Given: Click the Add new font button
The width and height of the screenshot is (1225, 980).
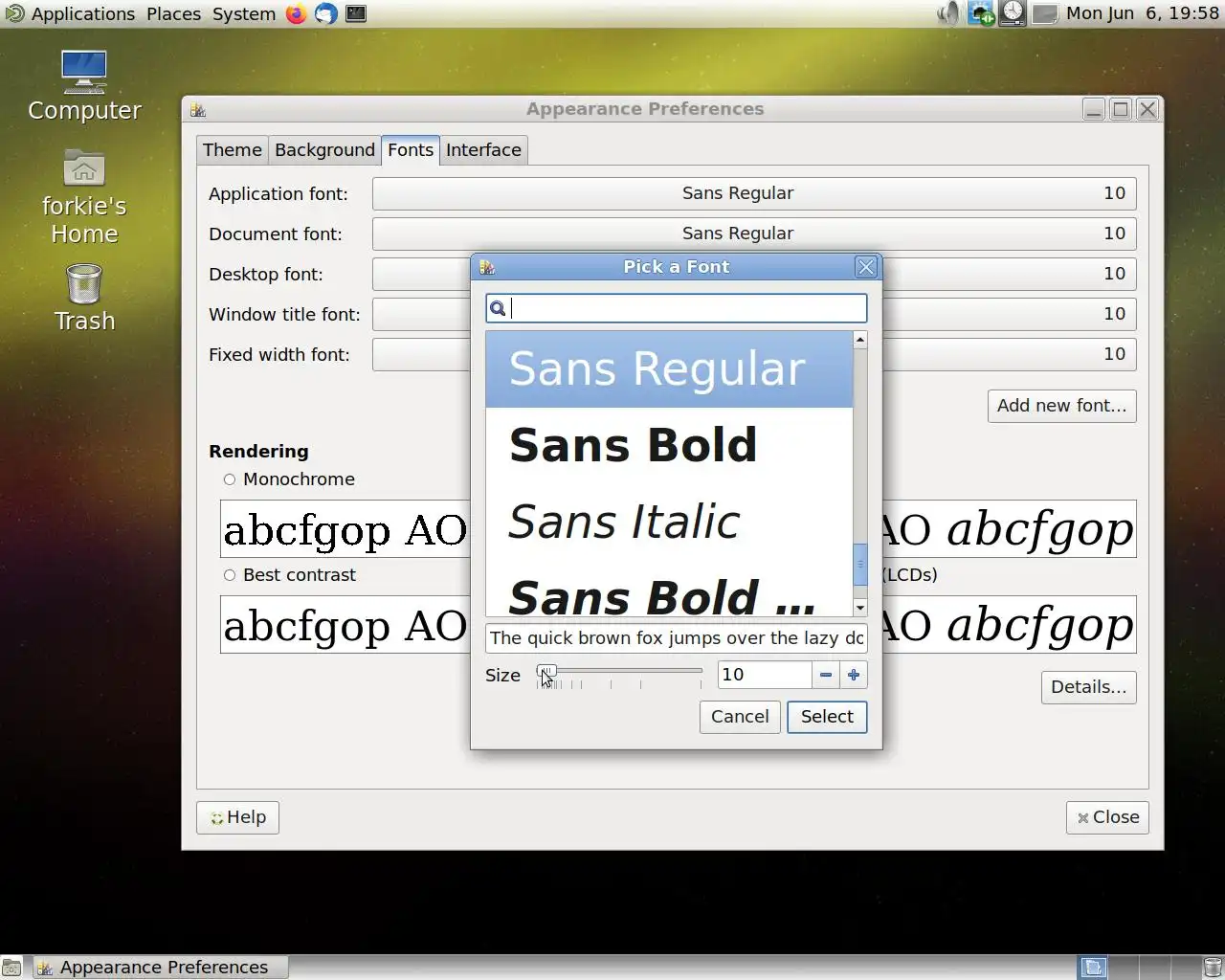Looking at the screenshot, I should coord(1062,406).
